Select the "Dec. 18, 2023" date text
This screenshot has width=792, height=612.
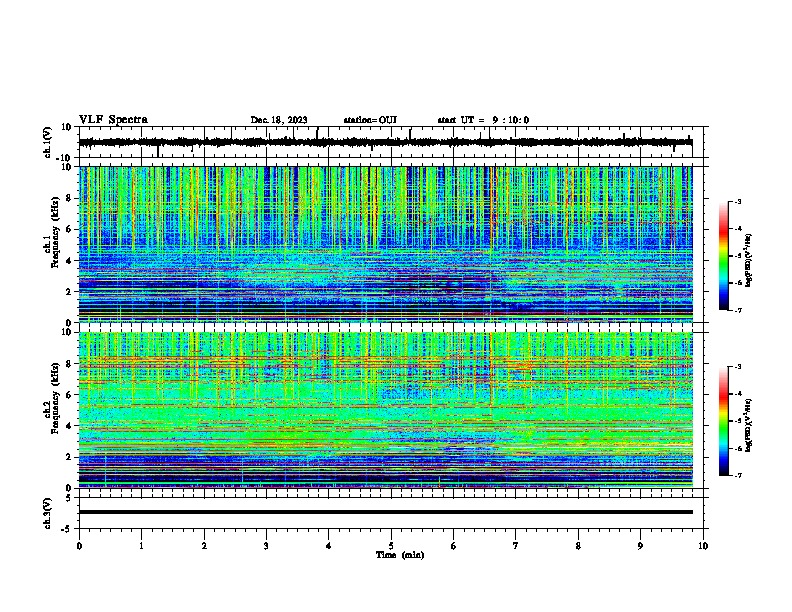point(279,120)
